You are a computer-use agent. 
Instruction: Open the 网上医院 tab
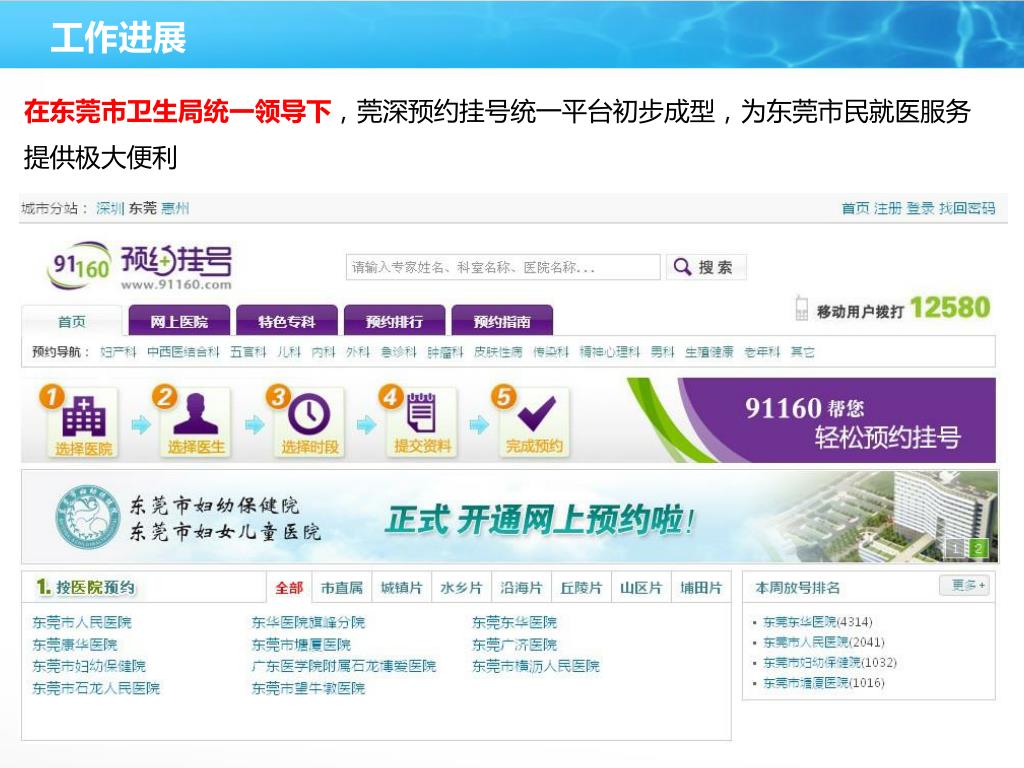tap(179, 321)
